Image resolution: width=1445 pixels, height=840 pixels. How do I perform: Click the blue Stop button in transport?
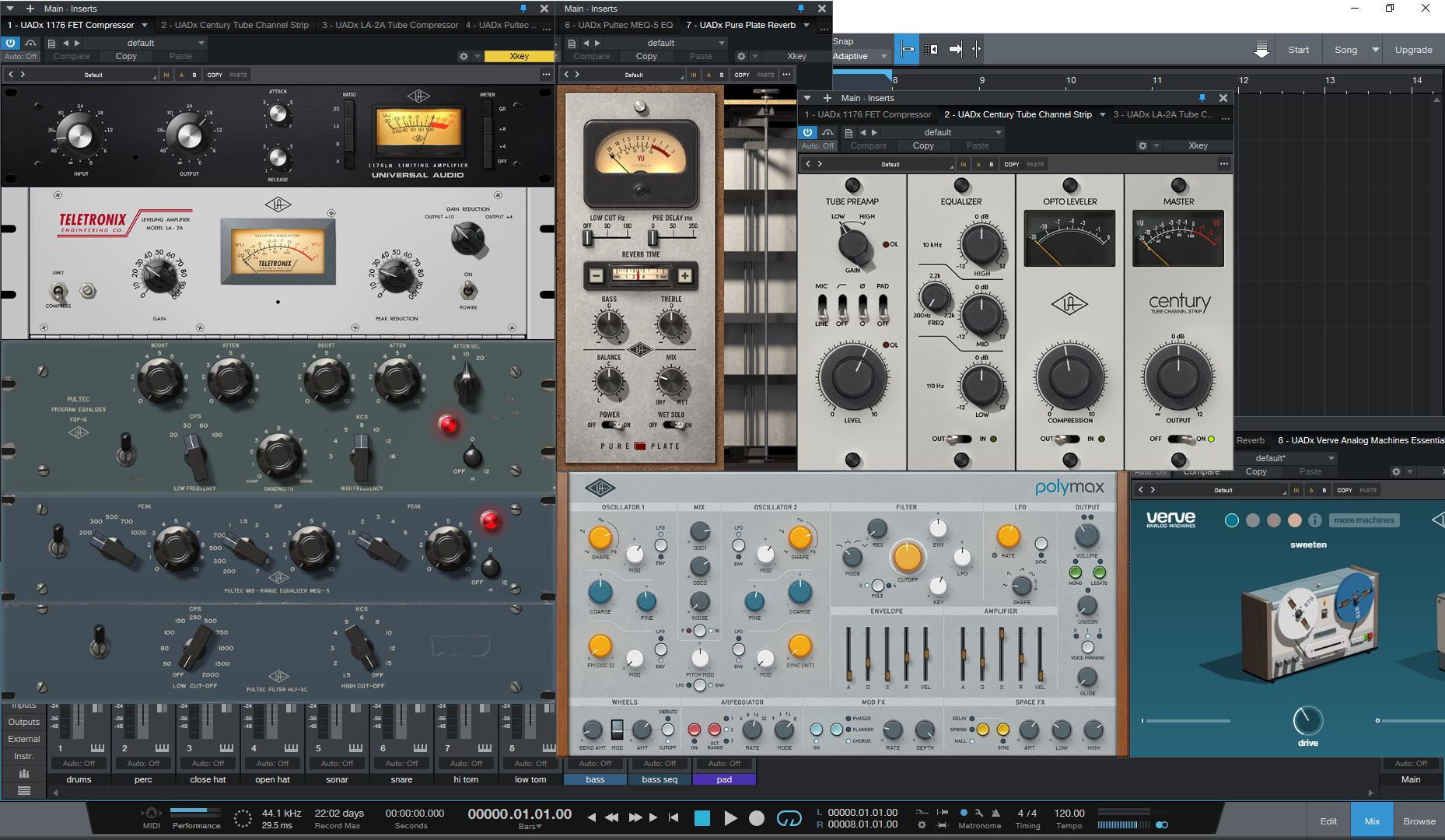tap(702, 817)
